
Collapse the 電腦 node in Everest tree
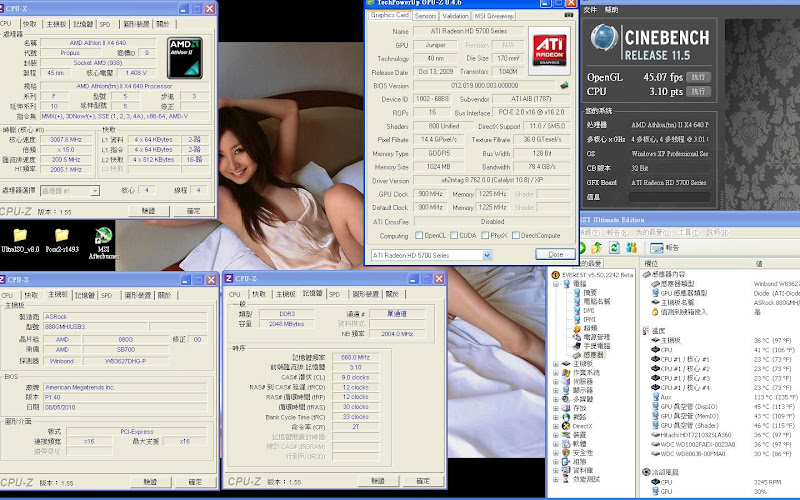[556, 284]
